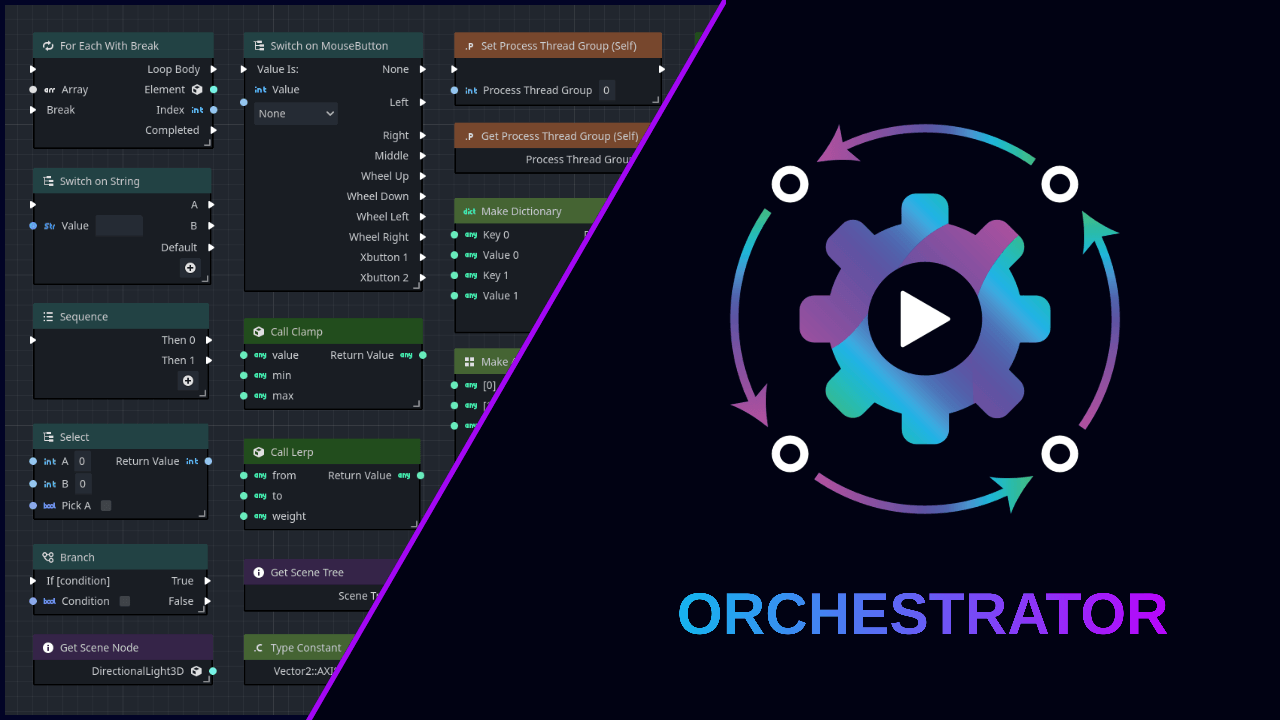Click the Set Process Thread Group (Self) title
Viewport: 1280px width, 720px height.
[x=559, y=46]
